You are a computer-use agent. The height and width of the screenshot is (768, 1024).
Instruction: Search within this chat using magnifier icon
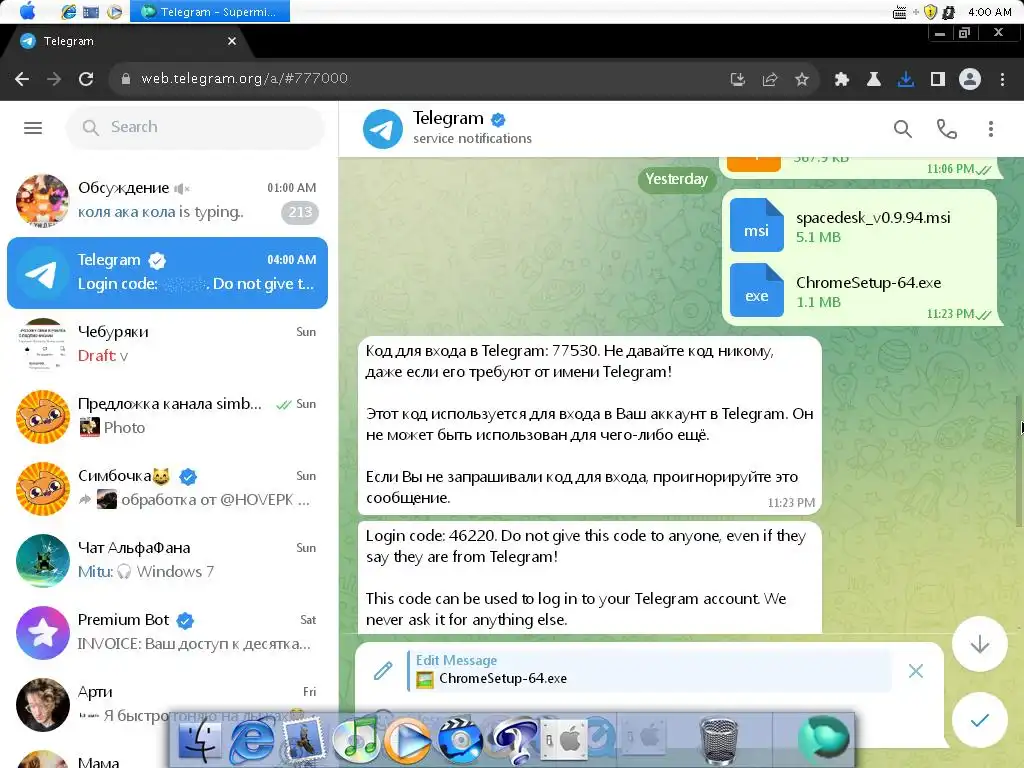903,129
